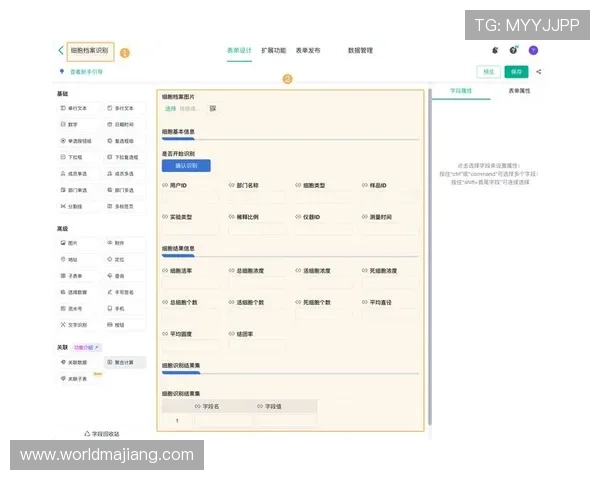Switch to 数据管理 tab
This screenshot has height=480, width=600.
[360, 51]
